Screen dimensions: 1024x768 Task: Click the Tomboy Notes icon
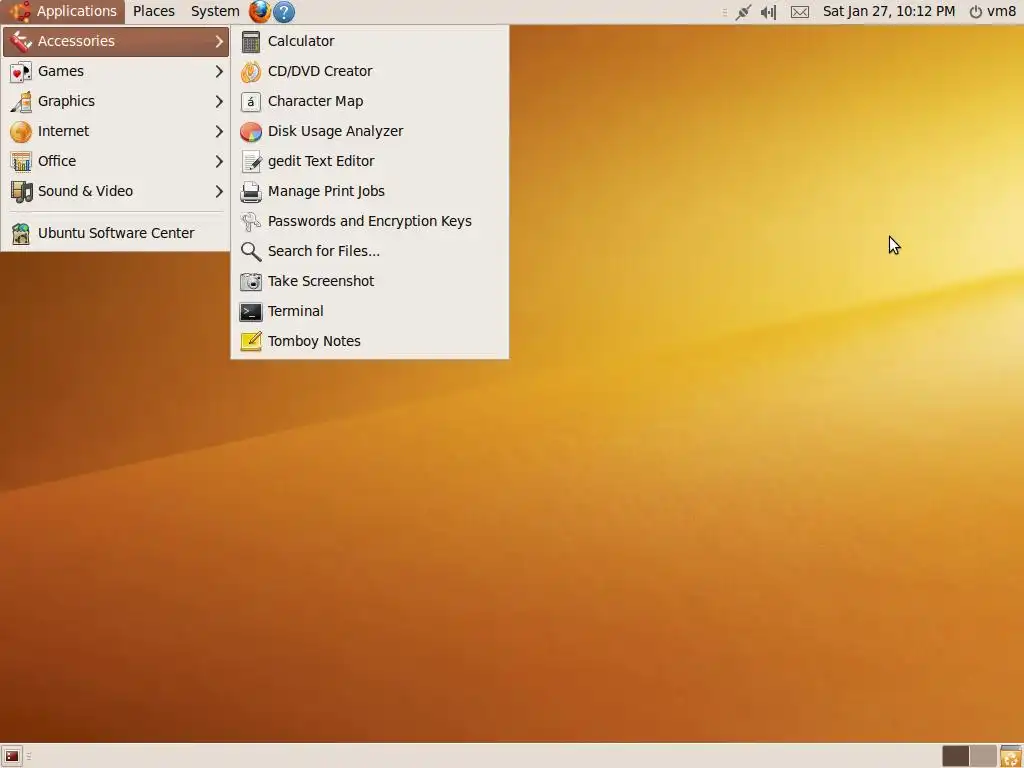tap(251, 342)
